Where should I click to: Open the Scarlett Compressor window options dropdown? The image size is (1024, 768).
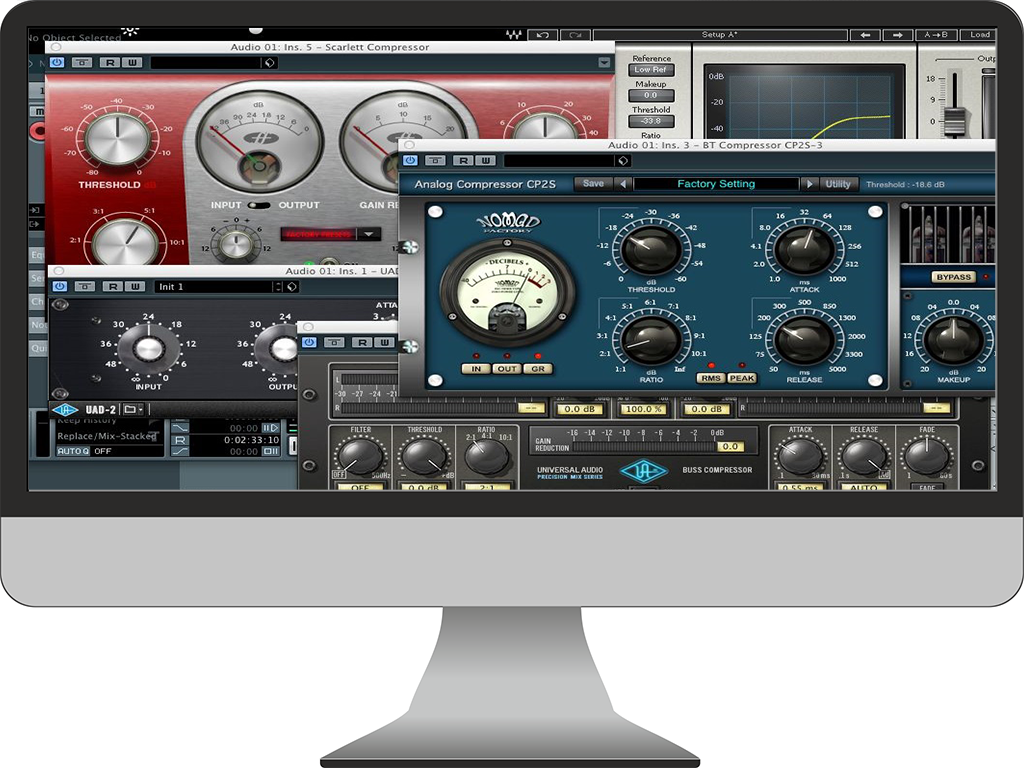click(604, 63)
